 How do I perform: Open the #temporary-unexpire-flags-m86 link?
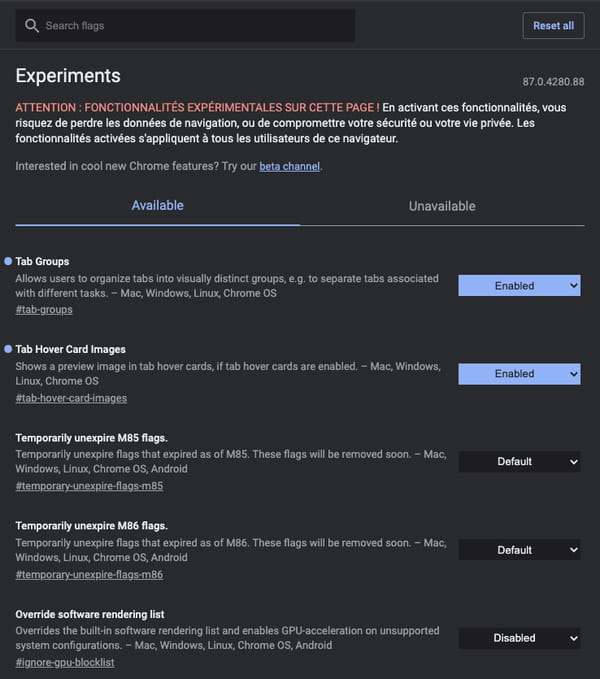click(x=90, y=575)
